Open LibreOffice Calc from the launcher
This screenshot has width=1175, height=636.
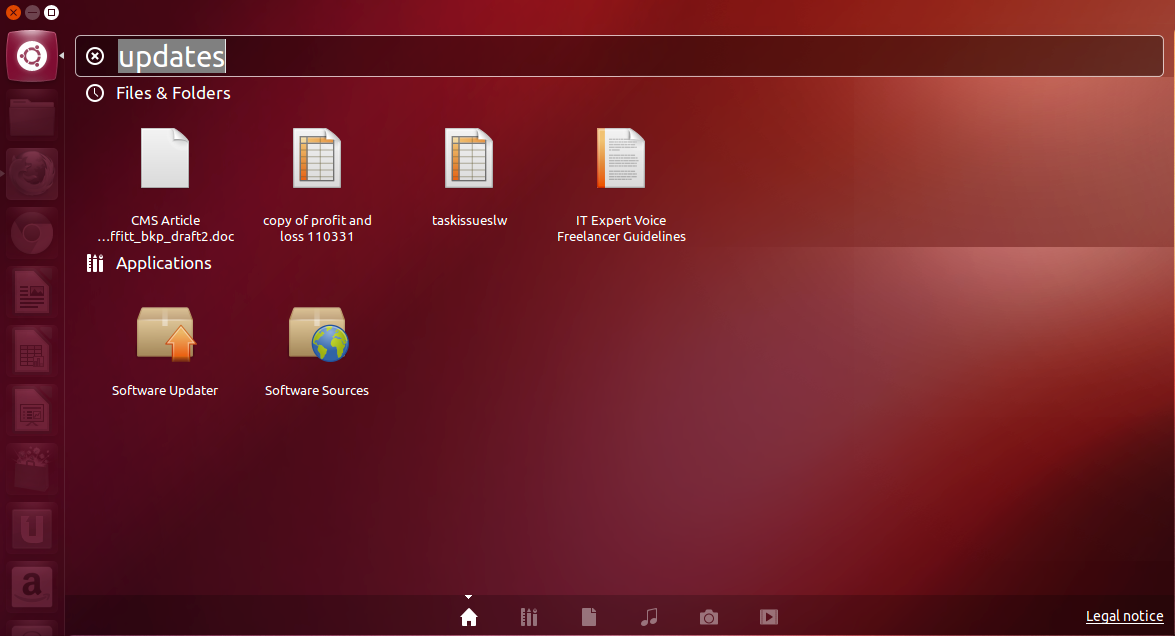coord(31,351)
